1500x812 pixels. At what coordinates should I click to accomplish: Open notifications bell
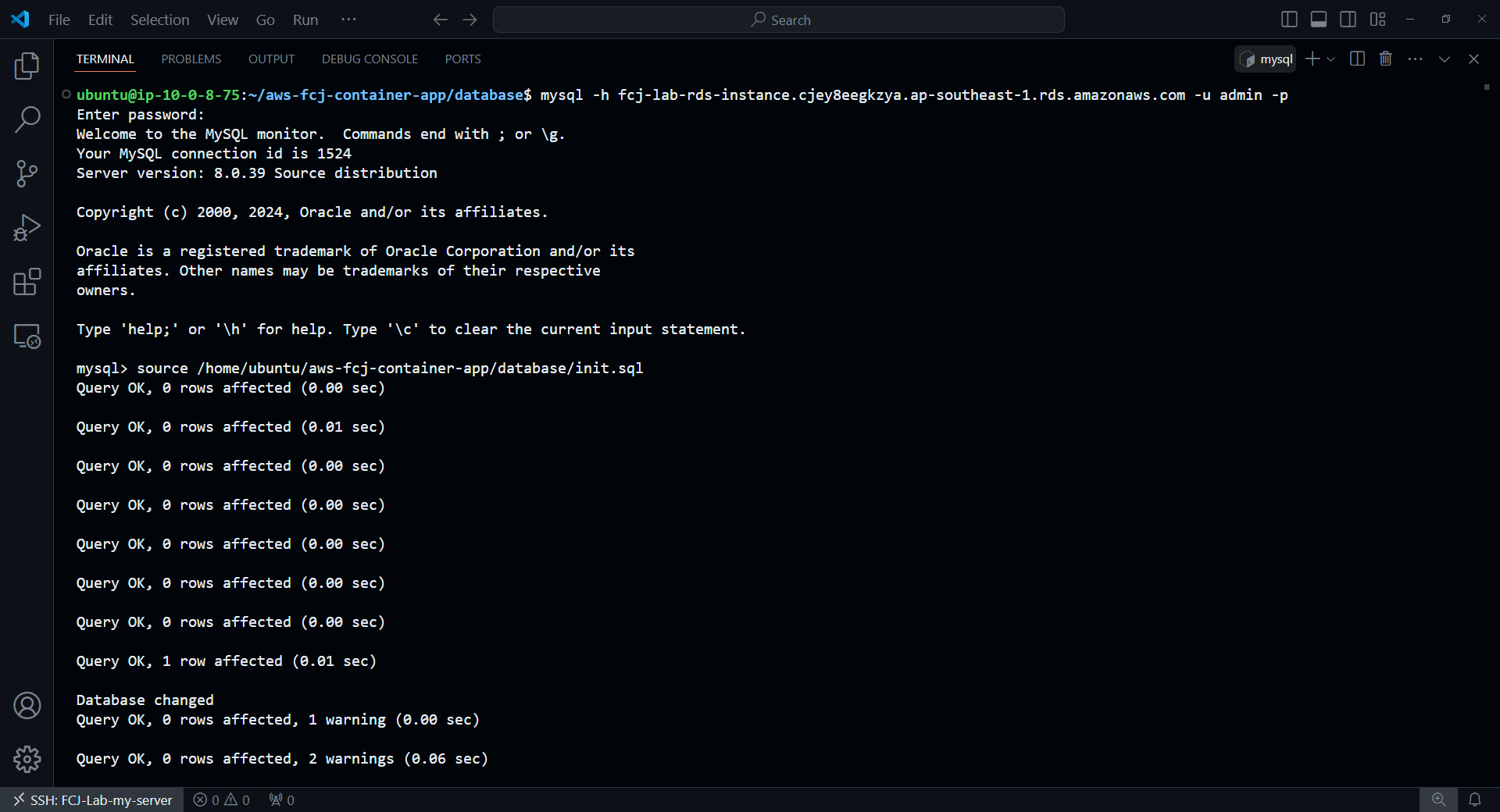pyautogui.click(x=1475, y=800)
